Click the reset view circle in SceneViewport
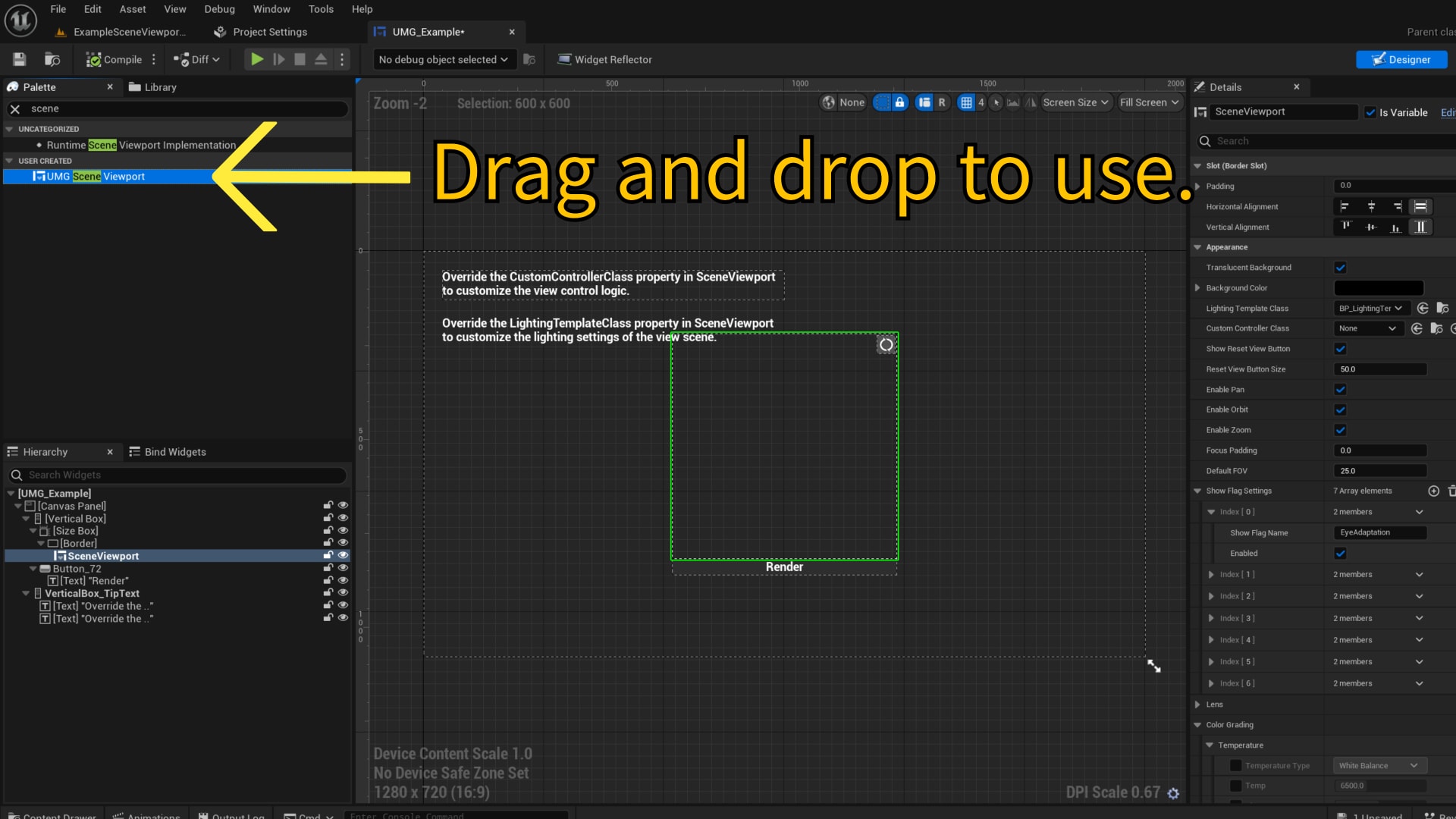This screenshot has width=1456, height=819. [886, 345]
